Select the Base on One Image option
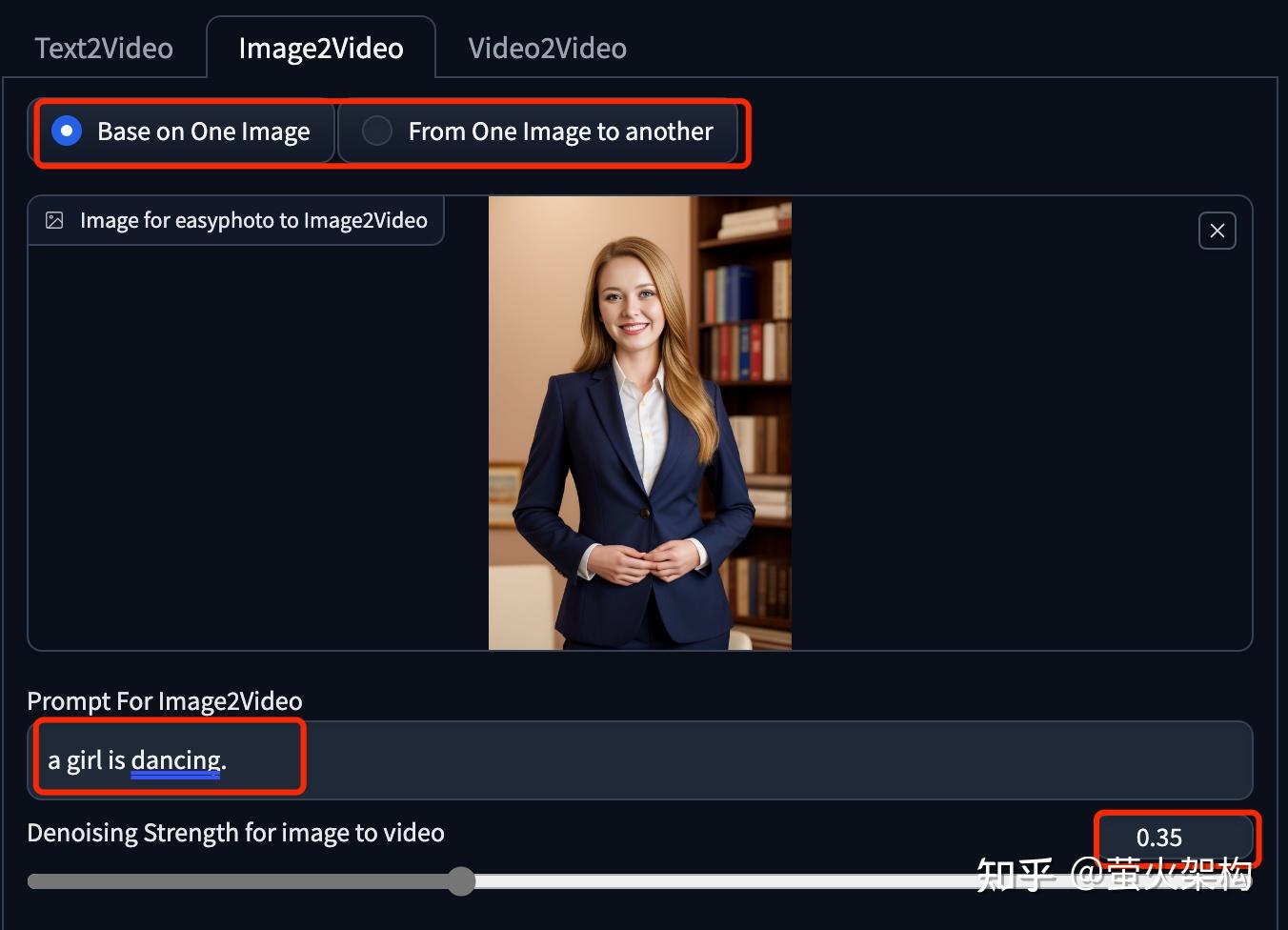This screenshot has width=1288, height=930. 204,131
